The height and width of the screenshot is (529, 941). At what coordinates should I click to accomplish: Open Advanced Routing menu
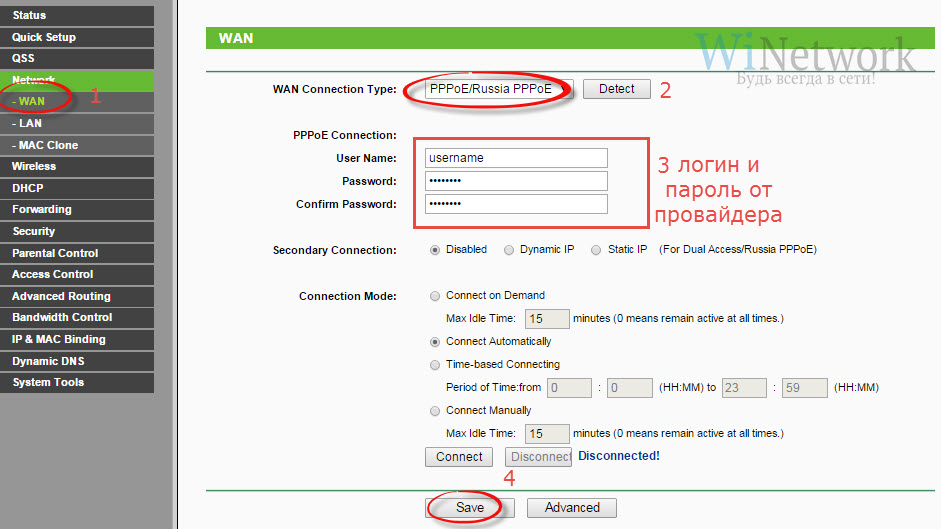click(77, 297)
